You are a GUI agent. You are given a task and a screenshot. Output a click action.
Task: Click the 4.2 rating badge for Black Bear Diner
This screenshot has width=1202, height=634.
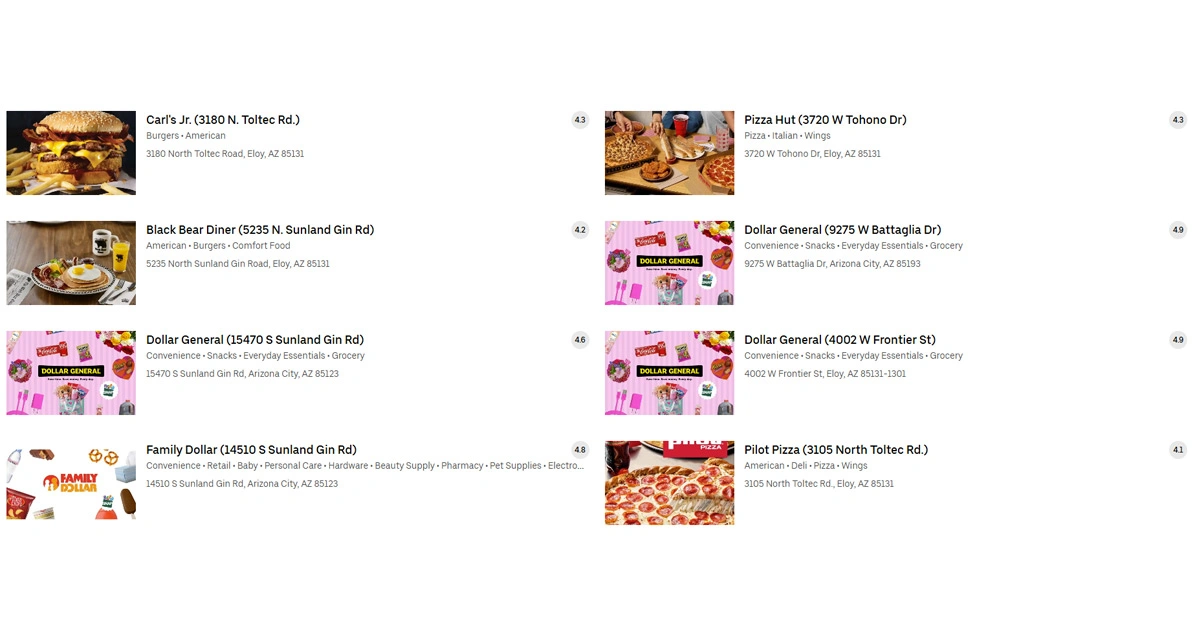pyautogui.click(x=580, y=230)
